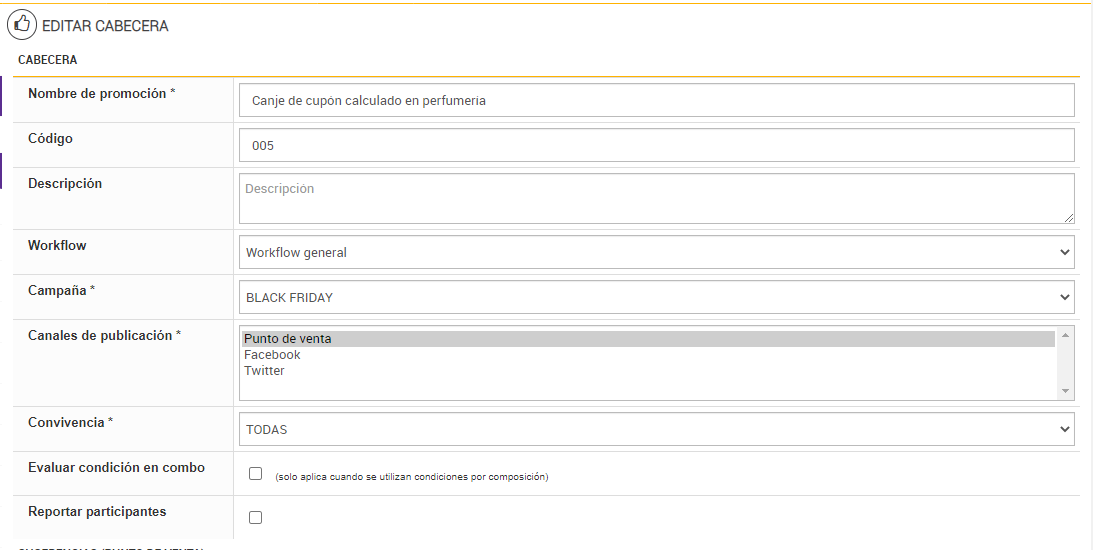Expand the Campaña dropdown showing BLACK FRIDAY
Screen dimensions: 1093x550
[656, 298]
